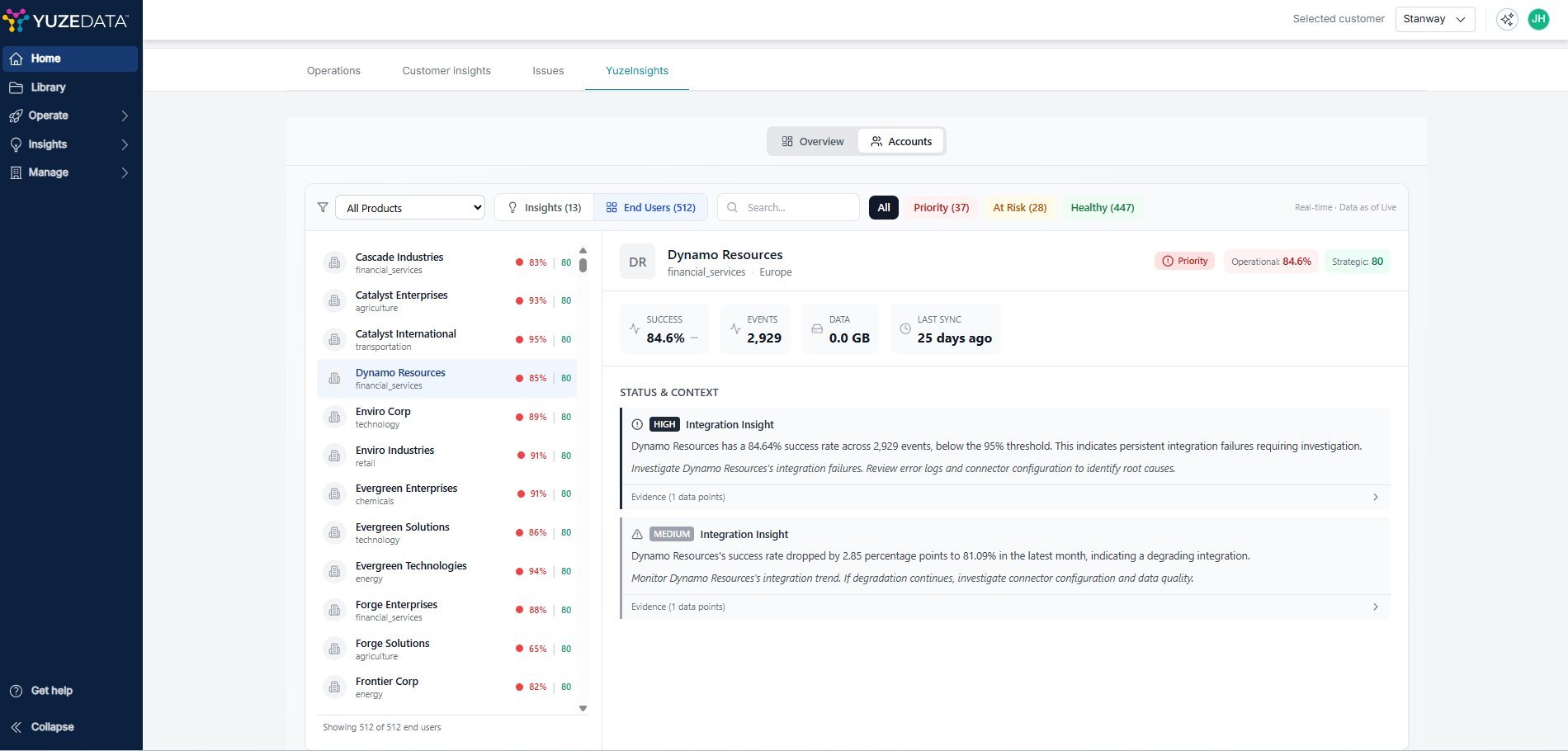This screenshot has height=751, width=1568.
Task: Click the filter funnel icon
Action: 323,207
